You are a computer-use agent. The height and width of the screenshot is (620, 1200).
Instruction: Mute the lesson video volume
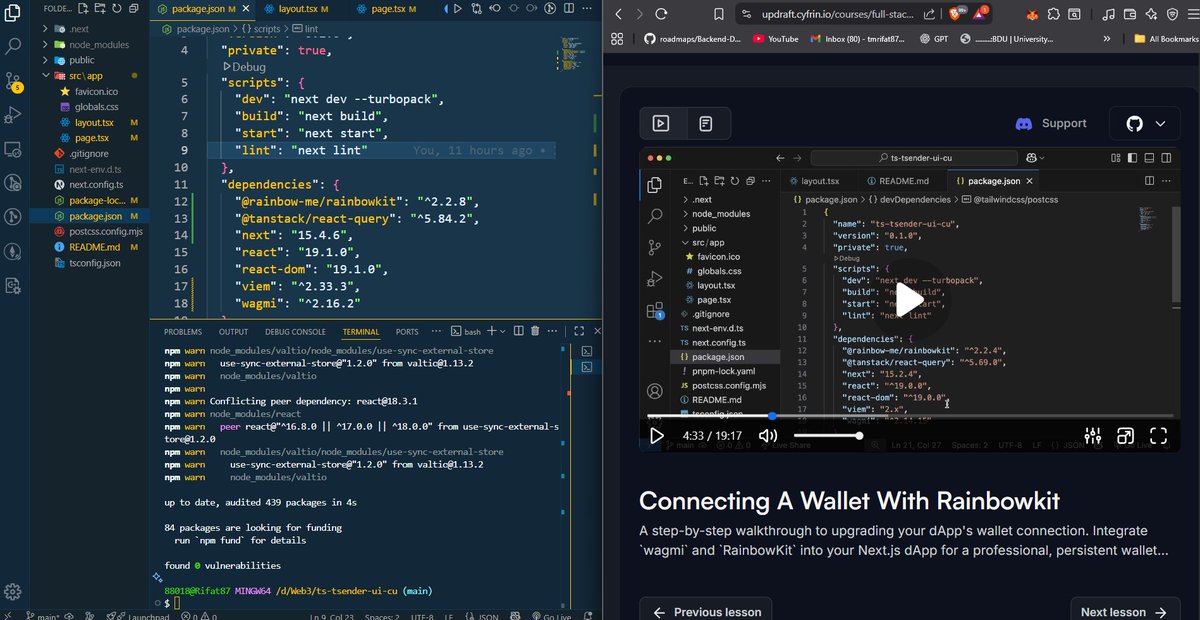pyautogui.click(x=768, y=436)
